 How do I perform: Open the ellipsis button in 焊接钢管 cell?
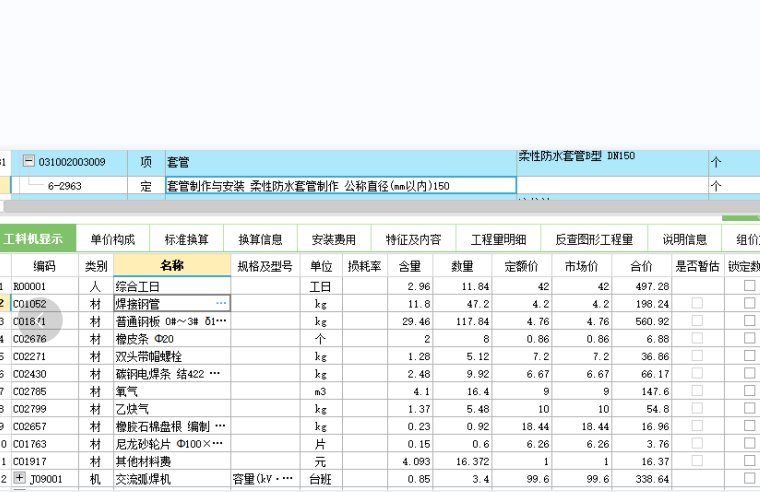pyautogui.click(x=221, y=303)
